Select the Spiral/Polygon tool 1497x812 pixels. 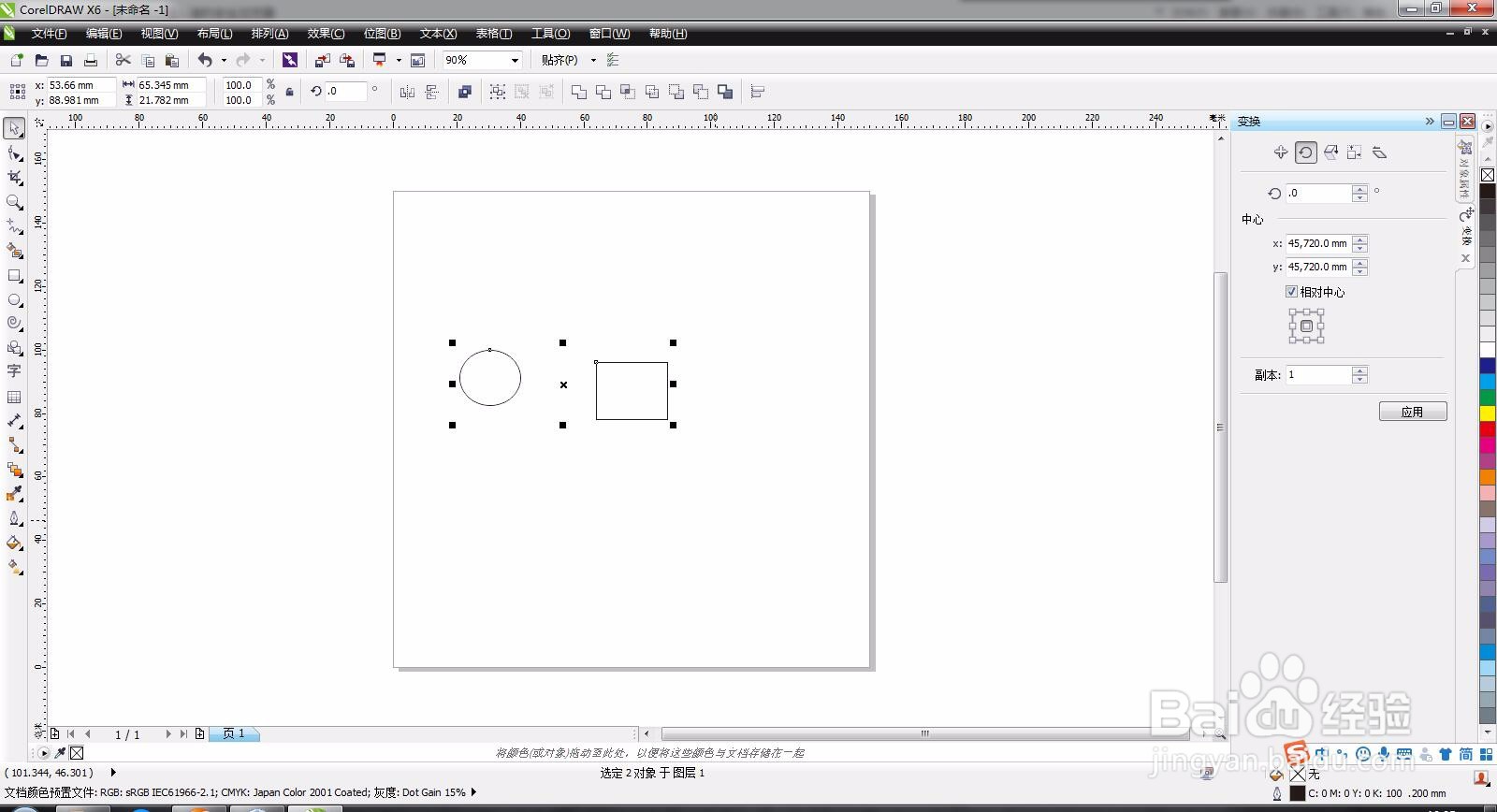[14, 323]
